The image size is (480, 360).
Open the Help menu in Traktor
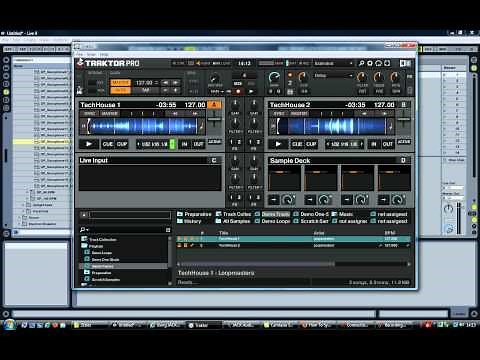coord(104,54)
